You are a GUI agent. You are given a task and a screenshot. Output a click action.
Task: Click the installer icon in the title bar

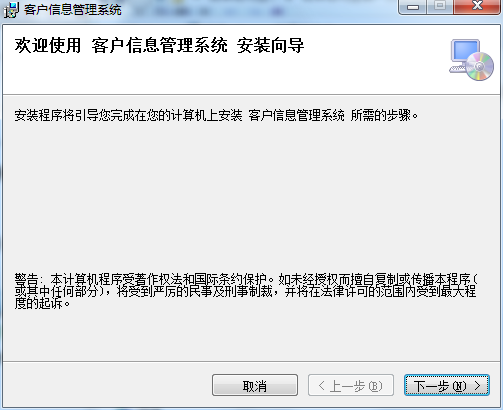tap(11, 9)
